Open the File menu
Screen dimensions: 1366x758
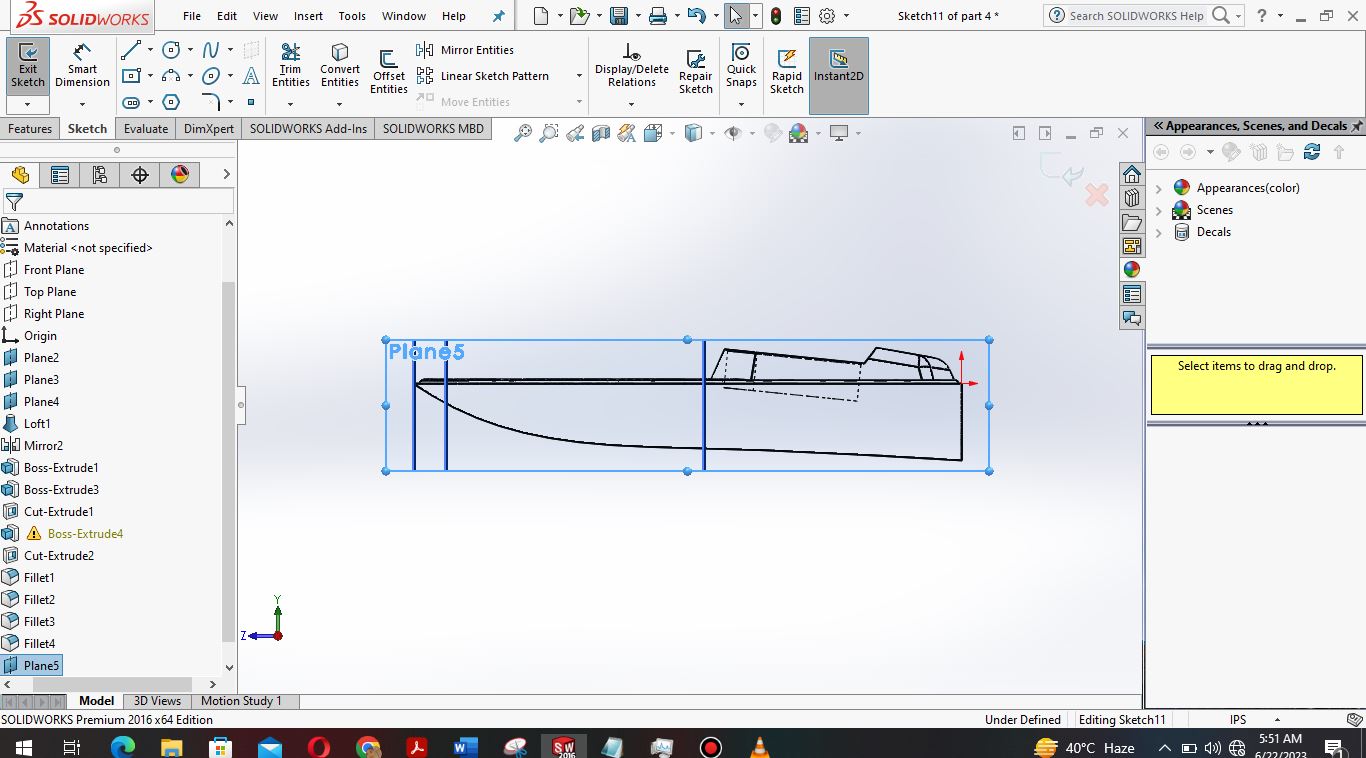(192, 16)
